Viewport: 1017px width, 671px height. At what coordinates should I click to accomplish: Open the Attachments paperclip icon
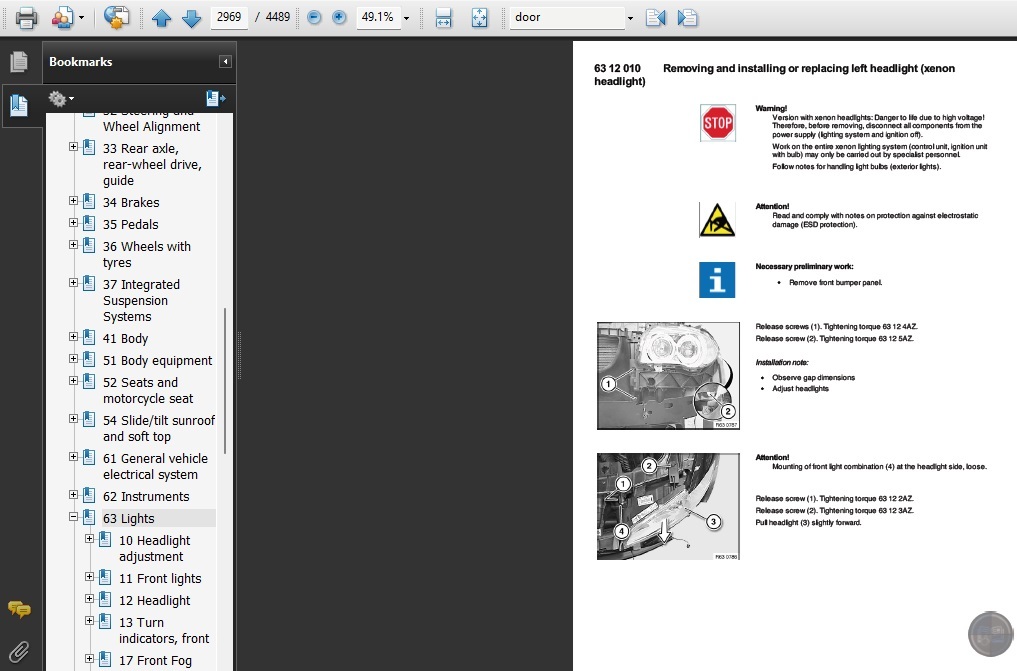click(x=19, y=651)
